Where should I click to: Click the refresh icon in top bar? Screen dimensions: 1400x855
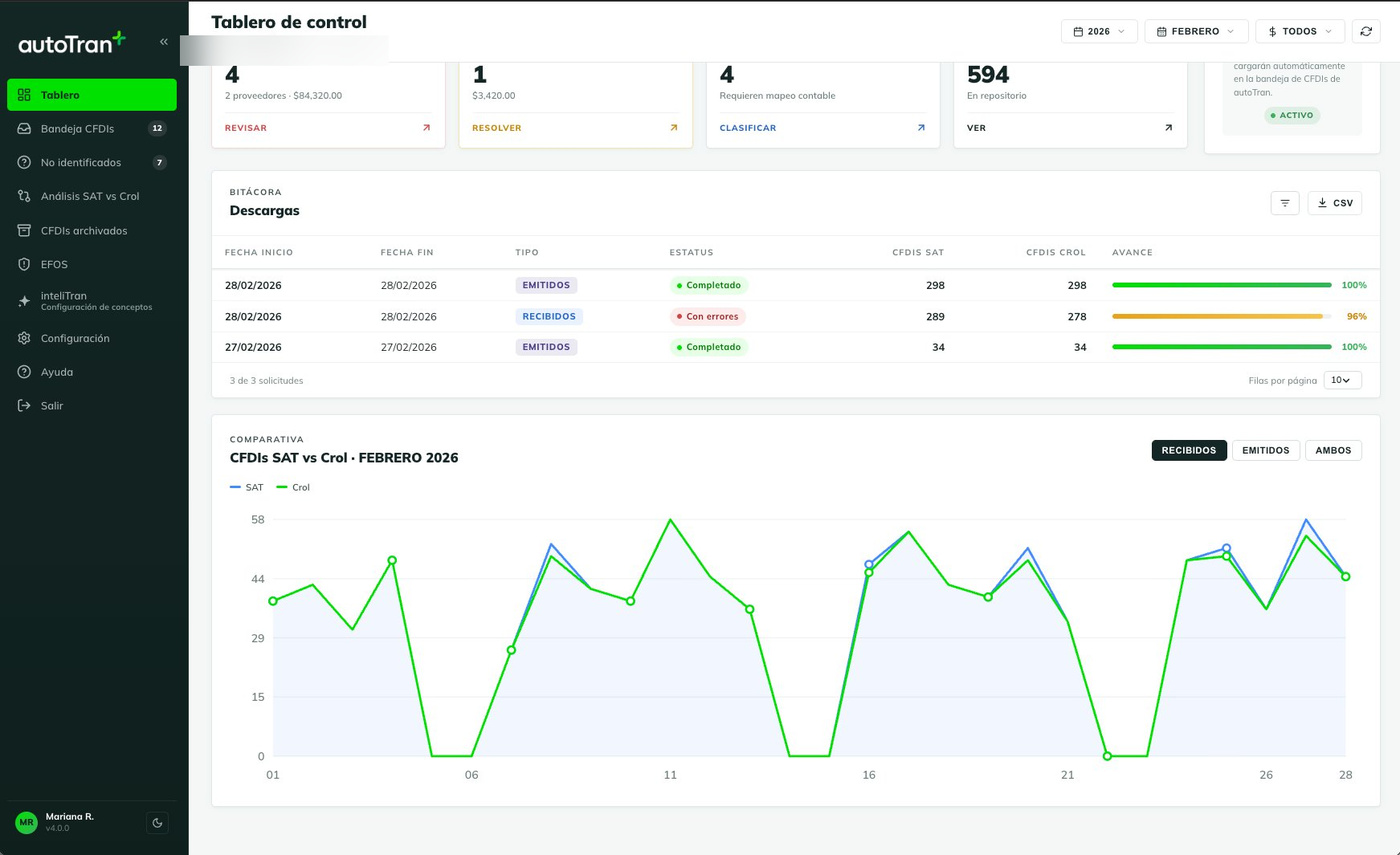pos(1366,32)
